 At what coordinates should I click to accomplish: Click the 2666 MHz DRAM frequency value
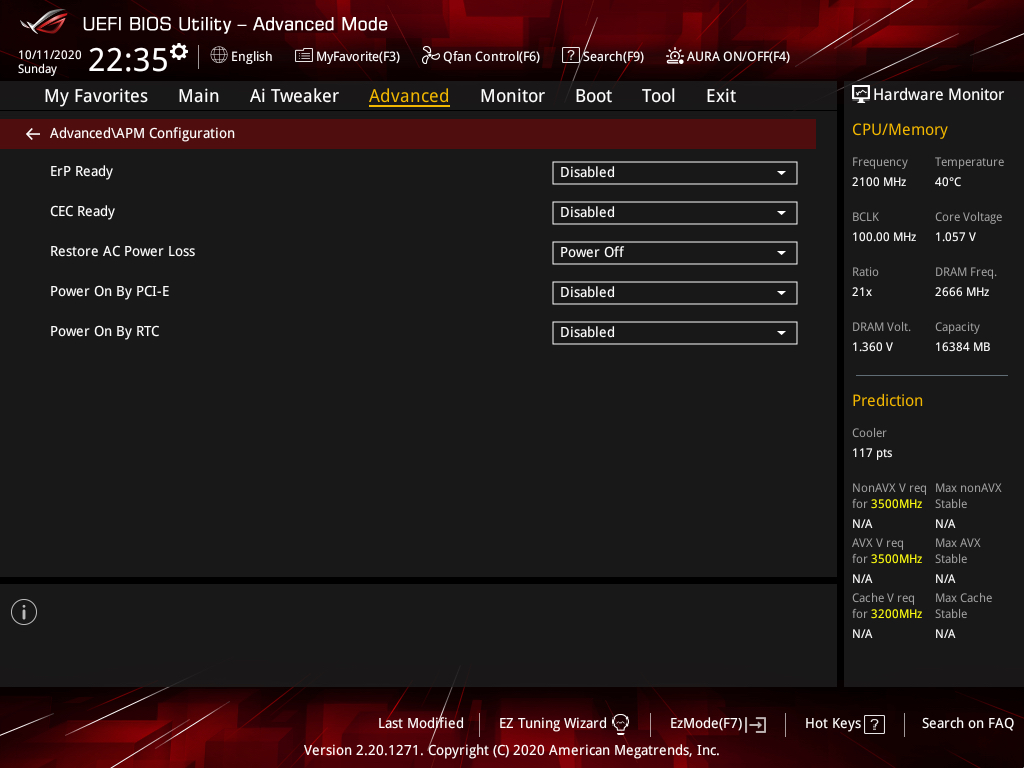[x=961, y=292]
